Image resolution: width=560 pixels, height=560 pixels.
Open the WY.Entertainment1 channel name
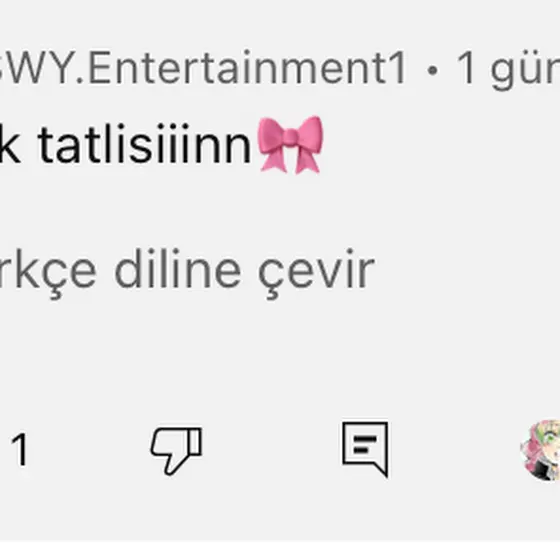(x=203, y=68)
